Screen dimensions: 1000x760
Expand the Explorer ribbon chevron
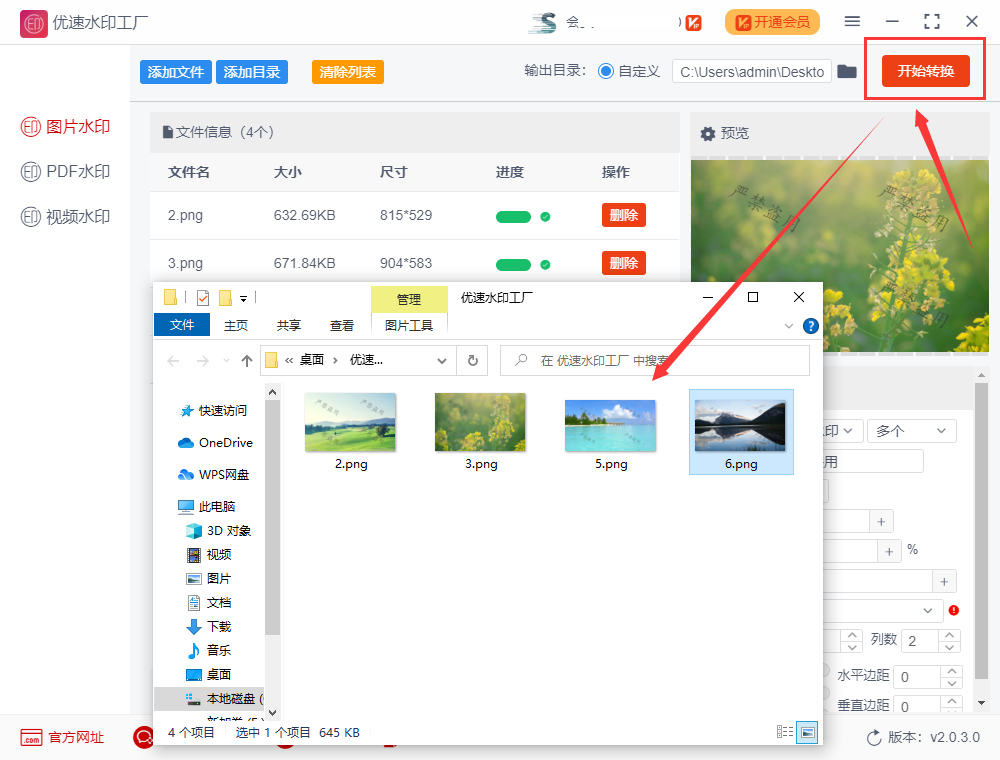pyautogui.click(x=789, y=326)
